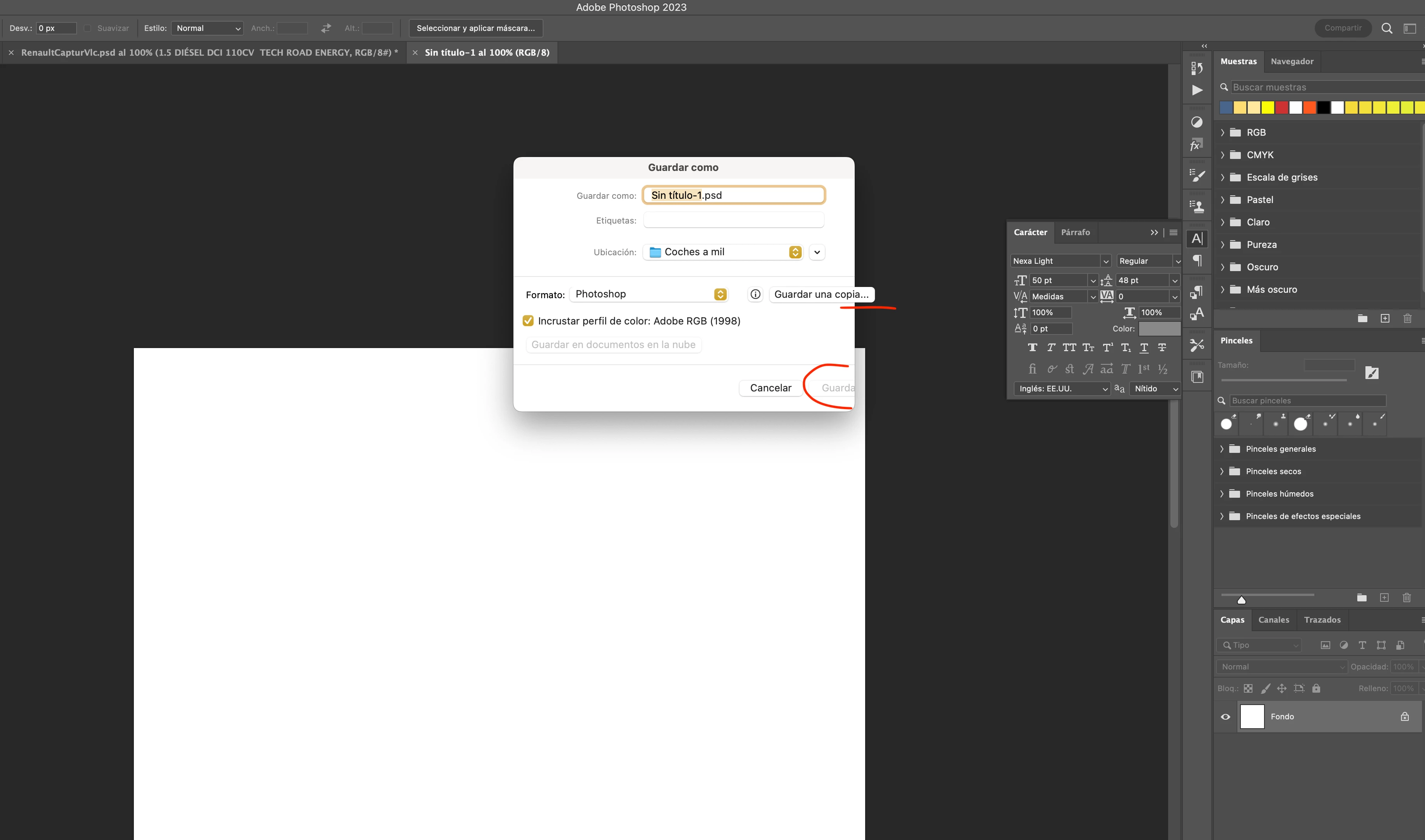1425x840 pixels.
Task: Open the Paragraph panel pilcrow icon
Action: [x=1197, y=261]
